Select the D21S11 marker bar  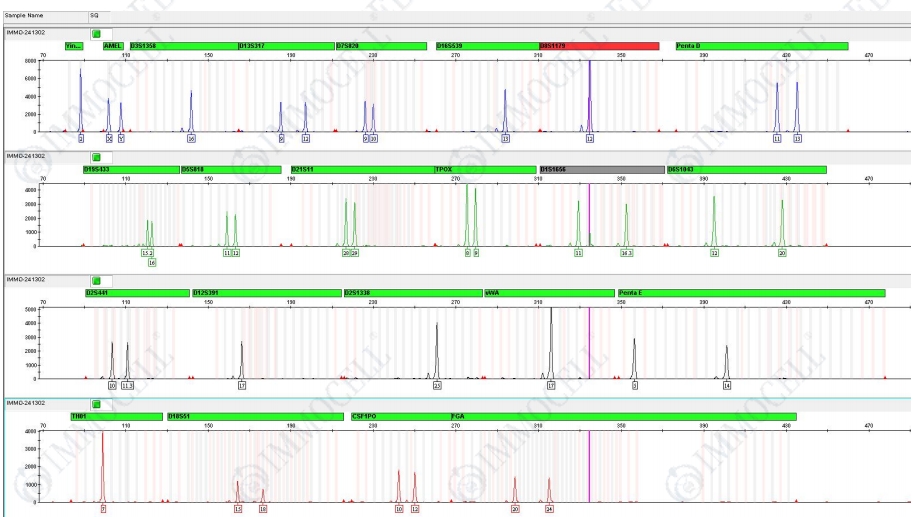click(362, 170)
